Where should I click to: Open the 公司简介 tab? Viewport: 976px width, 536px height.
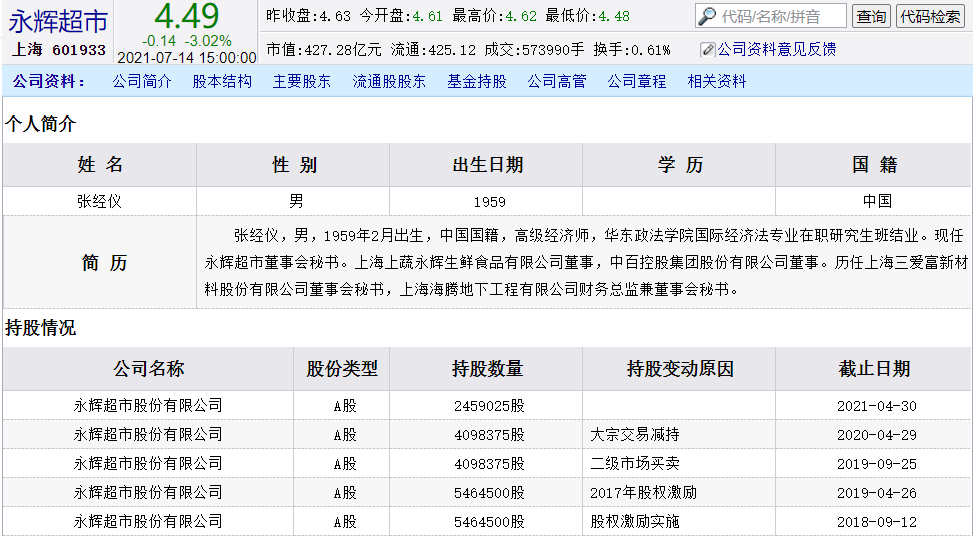pyautogui.click(x=142, y=82)
